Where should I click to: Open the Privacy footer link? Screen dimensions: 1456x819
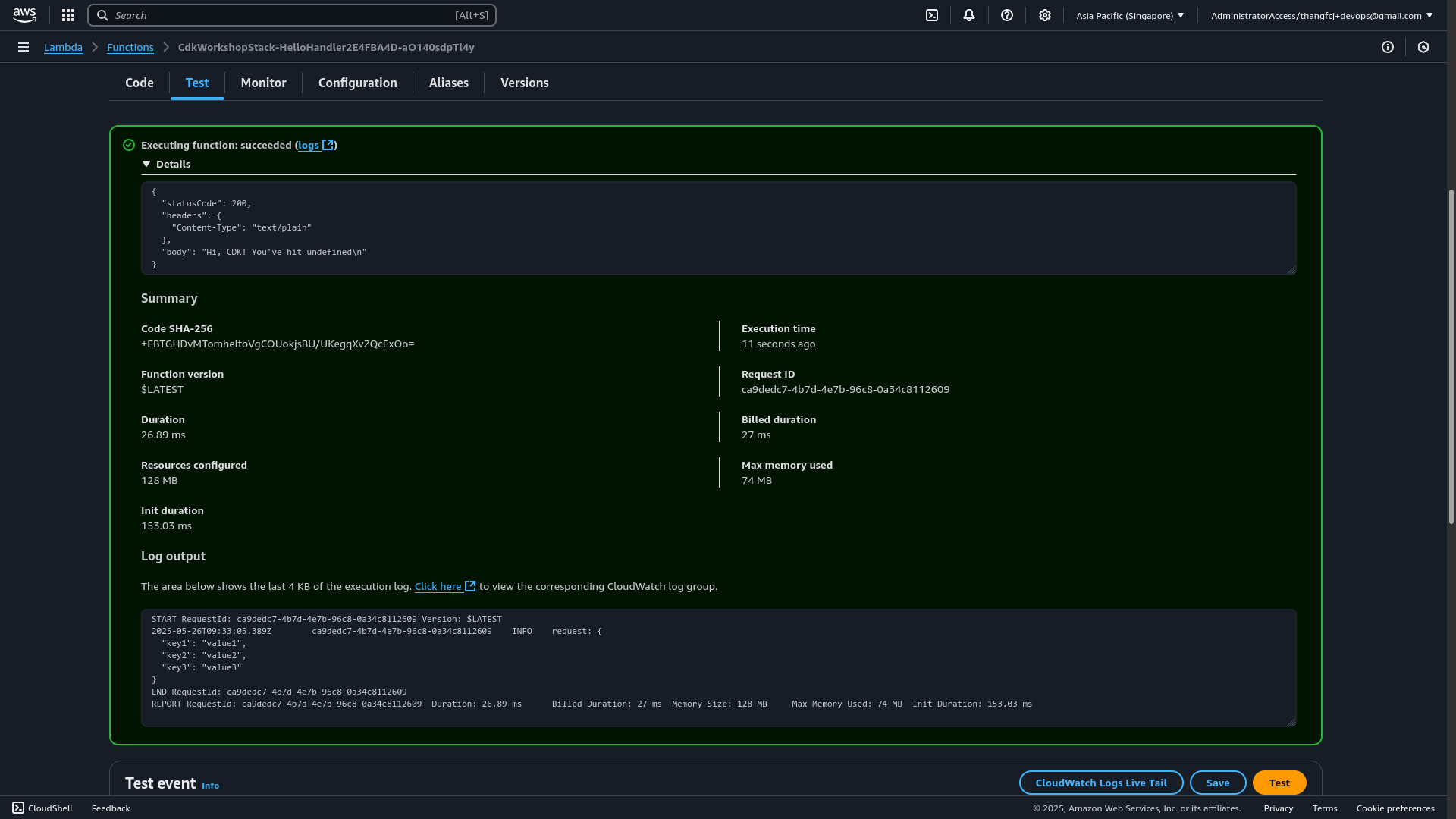coord(1279,808)
